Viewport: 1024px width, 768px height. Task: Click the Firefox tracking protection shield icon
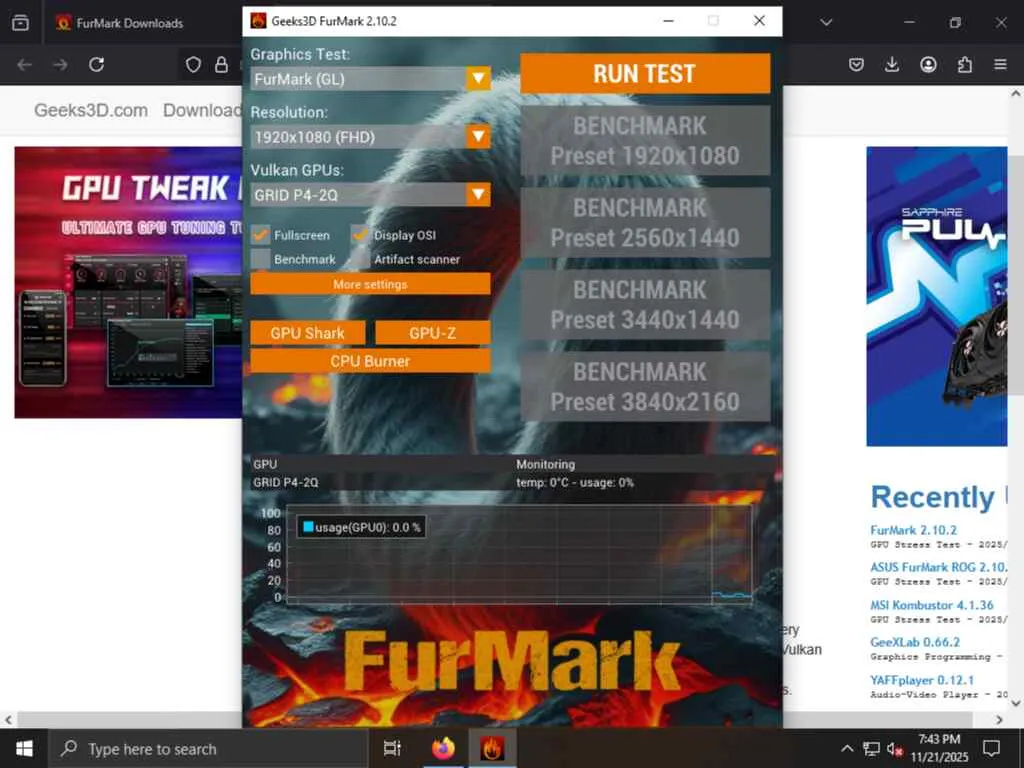193,65
